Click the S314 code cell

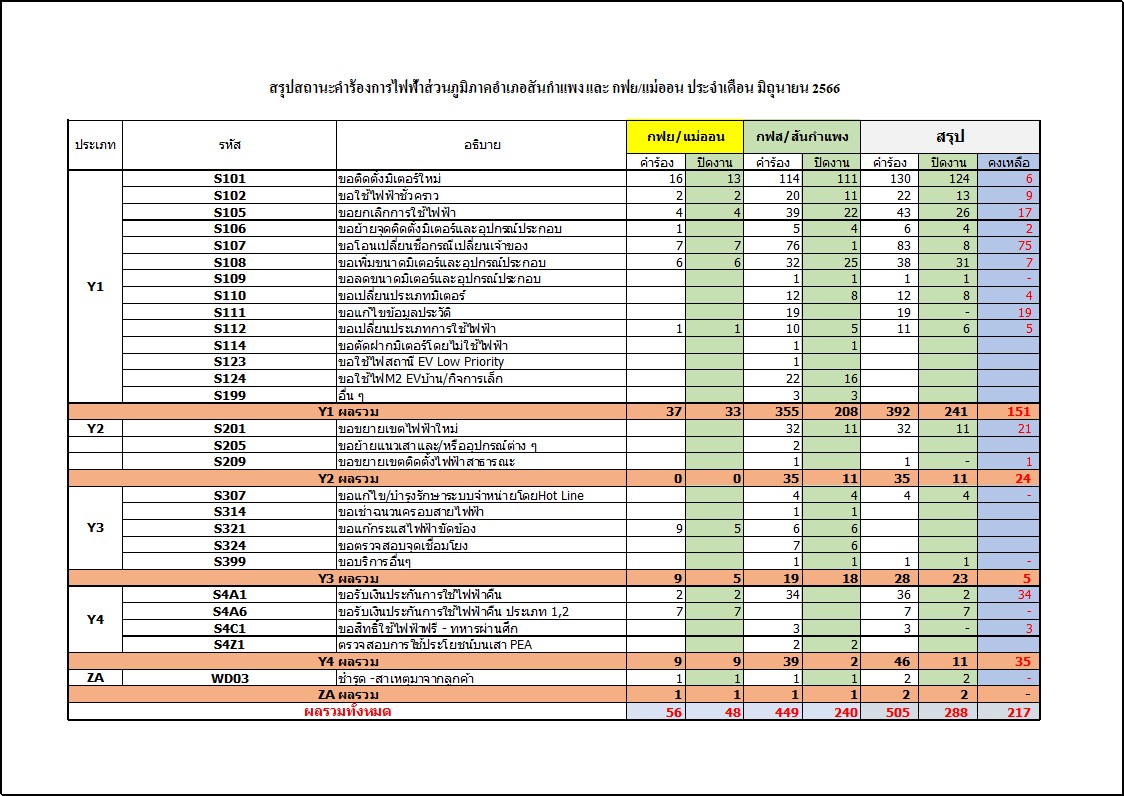click(229, 512)
